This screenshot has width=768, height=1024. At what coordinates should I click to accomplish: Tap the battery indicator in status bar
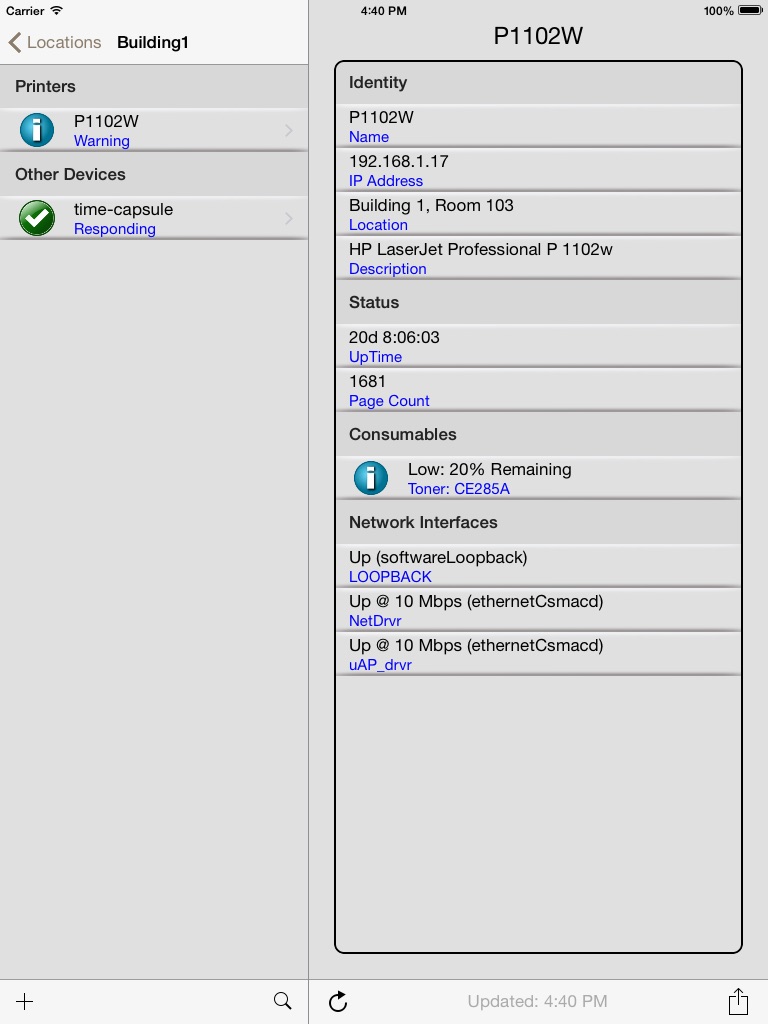750,10
